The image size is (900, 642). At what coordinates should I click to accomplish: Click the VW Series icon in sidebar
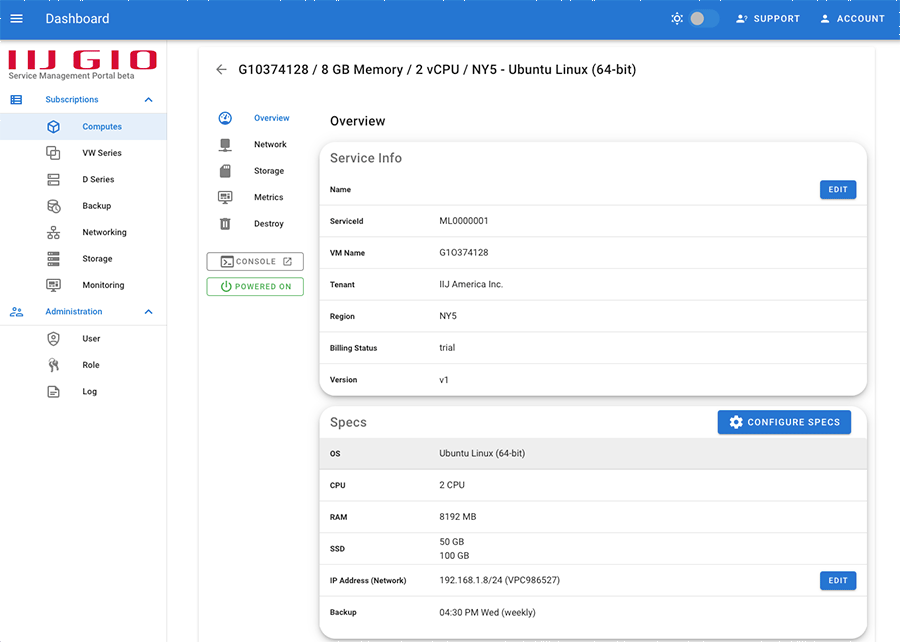coord(54,153)
